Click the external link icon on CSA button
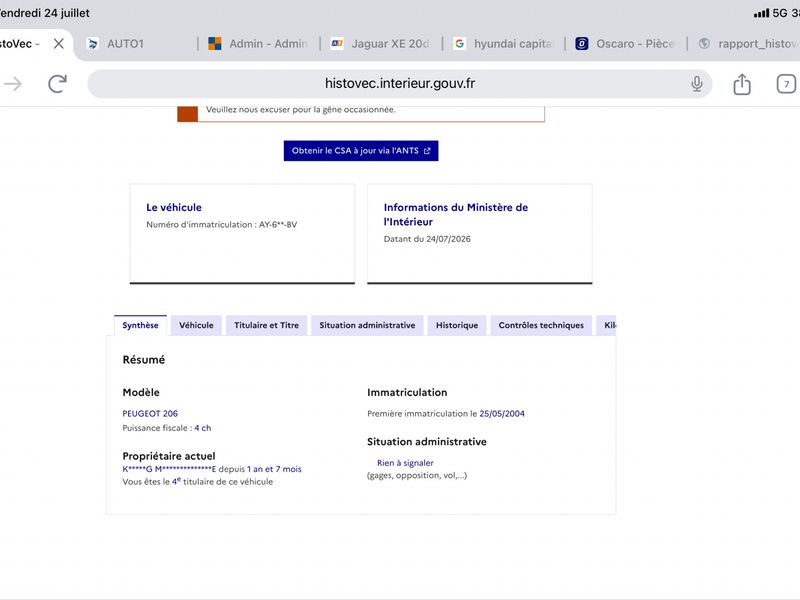 click(427, 151)
